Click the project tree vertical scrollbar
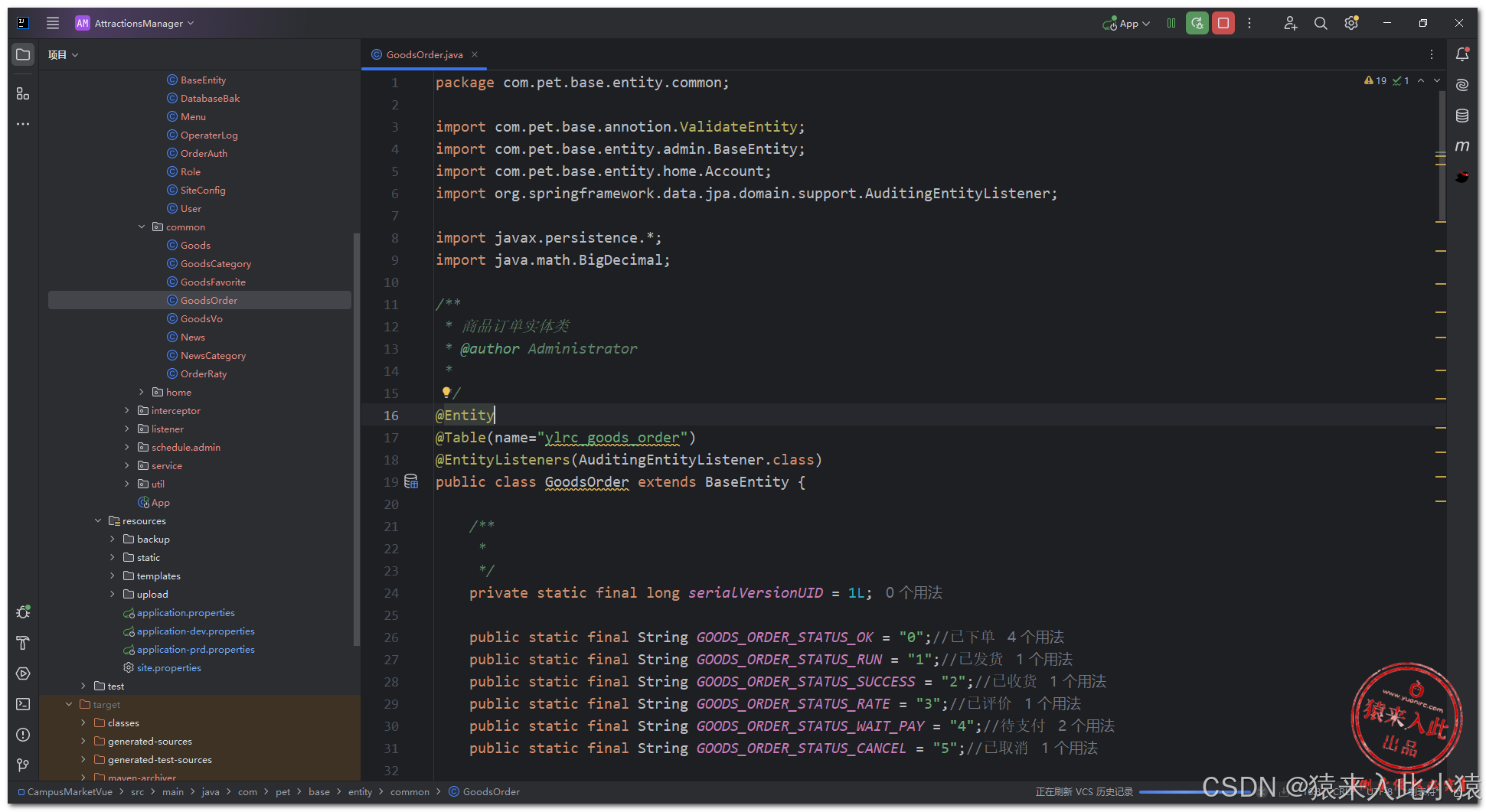 point(357,439)
